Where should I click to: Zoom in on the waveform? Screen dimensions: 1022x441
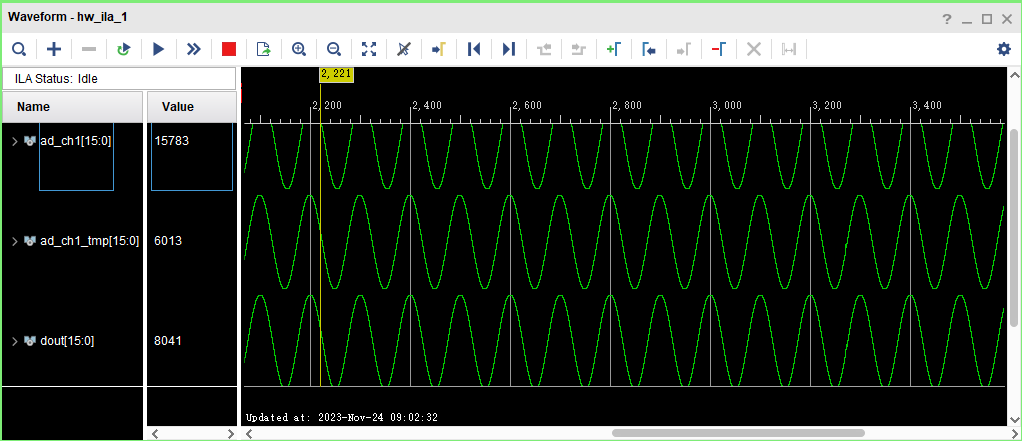[x=299, y=49]
